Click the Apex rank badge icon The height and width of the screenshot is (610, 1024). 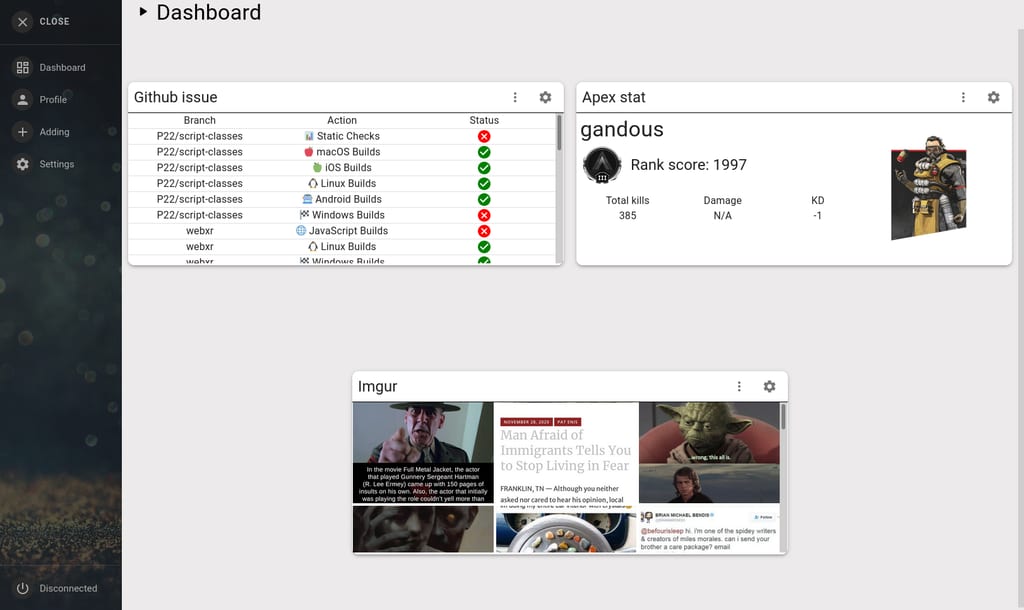point(601,165)
